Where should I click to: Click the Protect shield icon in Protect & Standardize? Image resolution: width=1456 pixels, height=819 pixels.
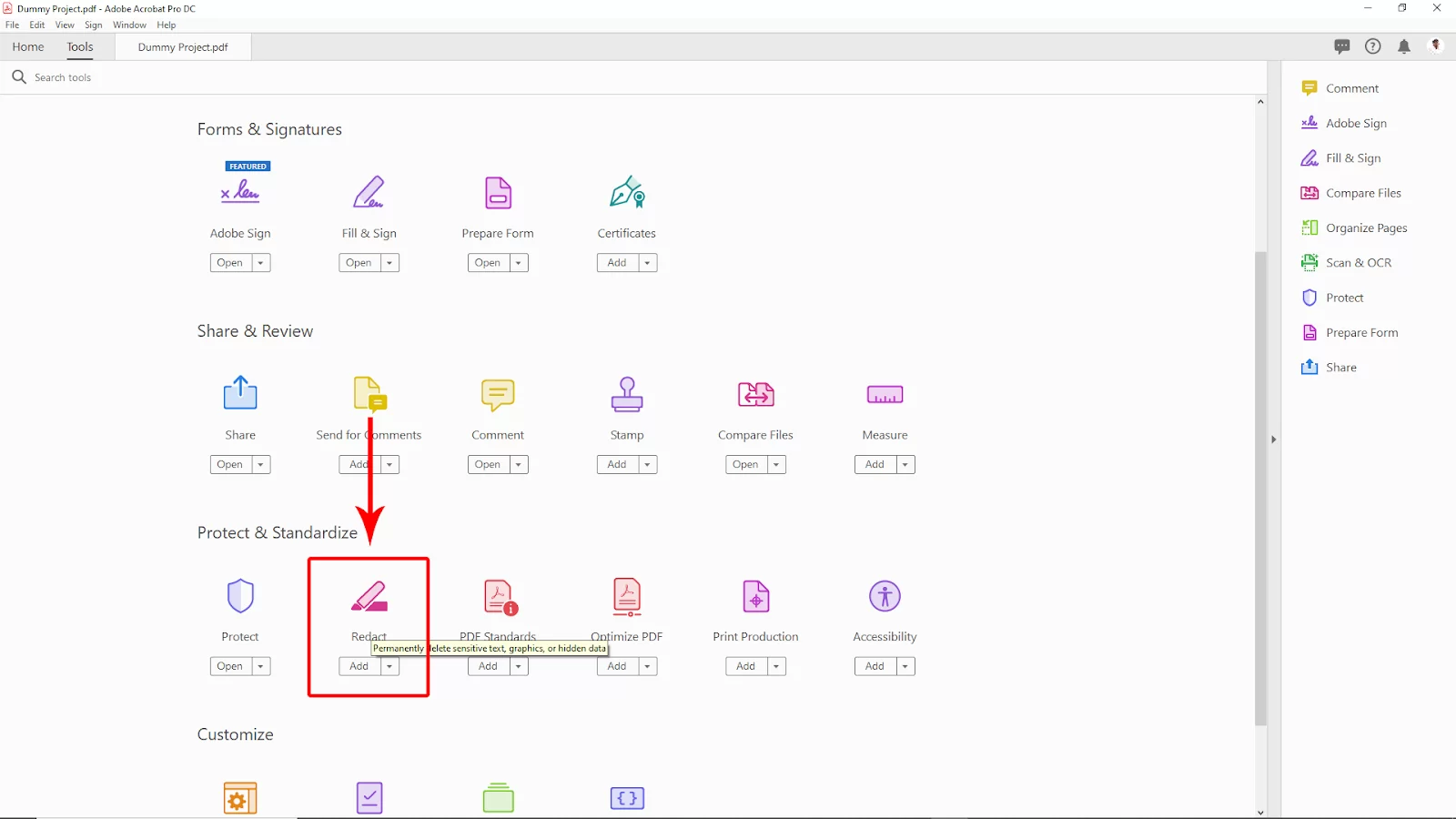(x=240, y=596)
